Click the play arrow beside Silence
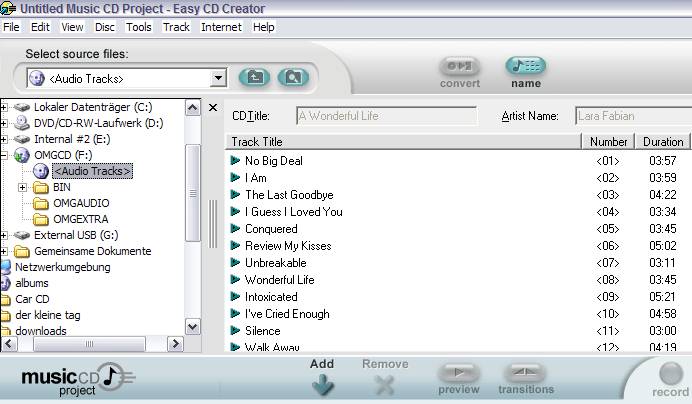Viewport: 692px width, 404px height. [x=235, y=330]
